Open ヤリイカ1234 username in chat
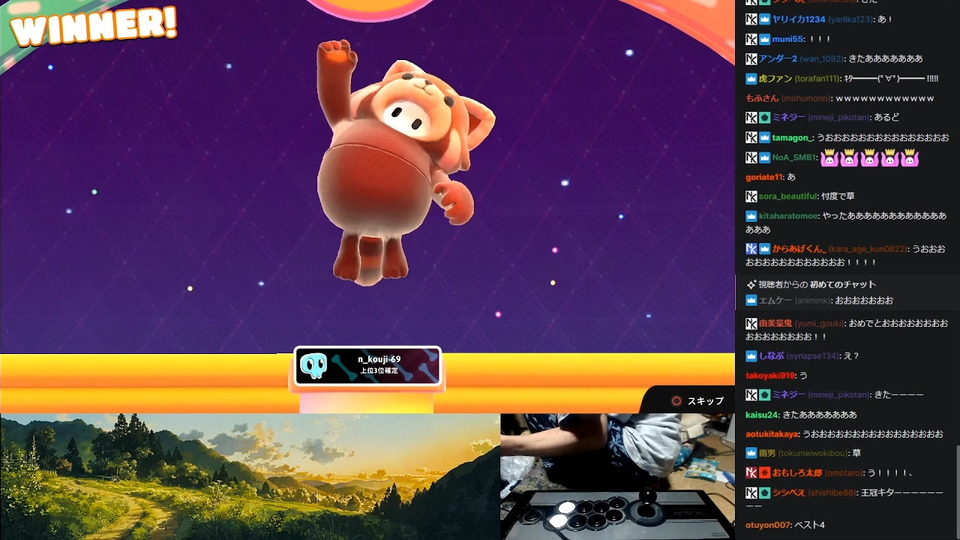 [798, 20]
